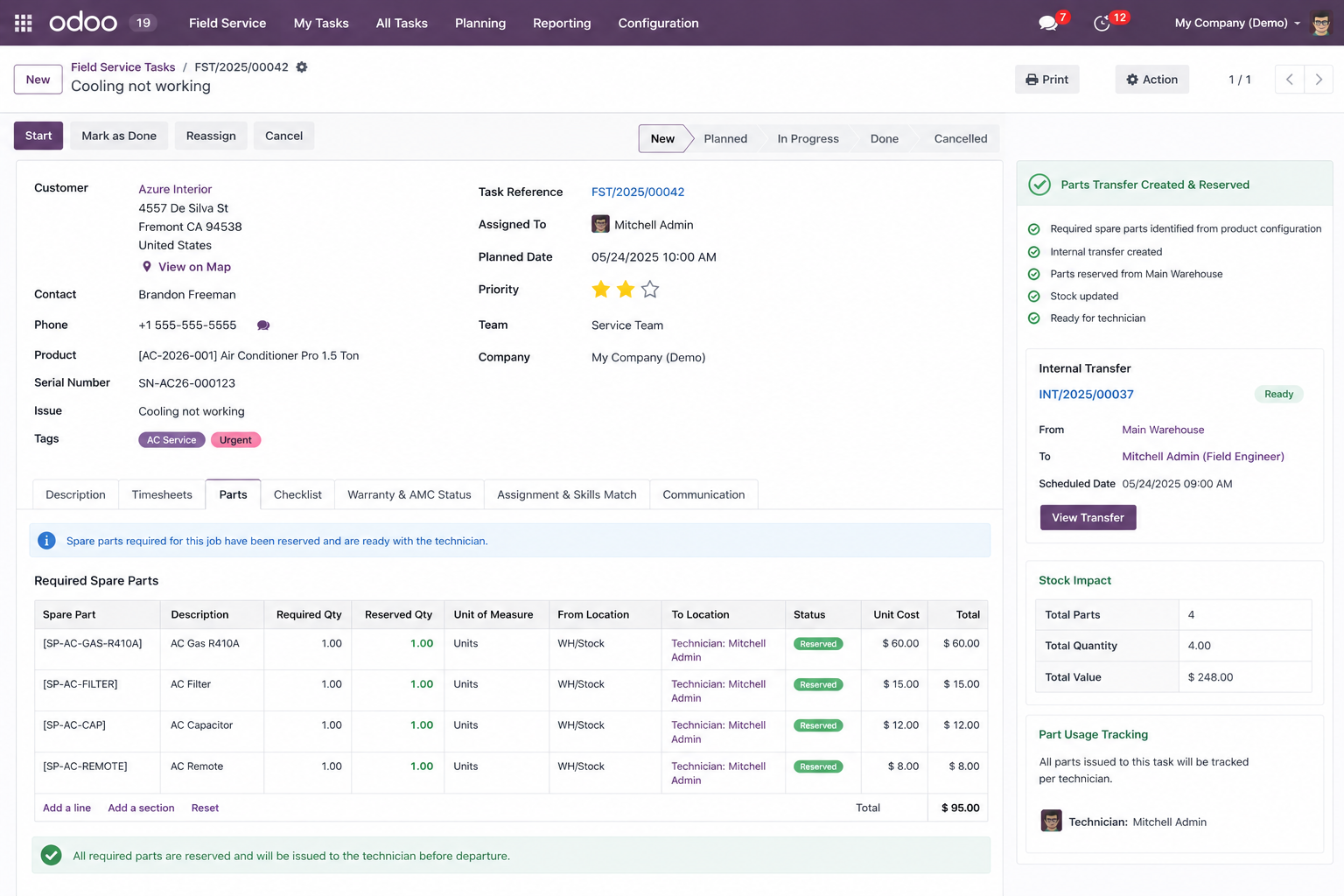Open the user avatar menu

(1320, 23)
